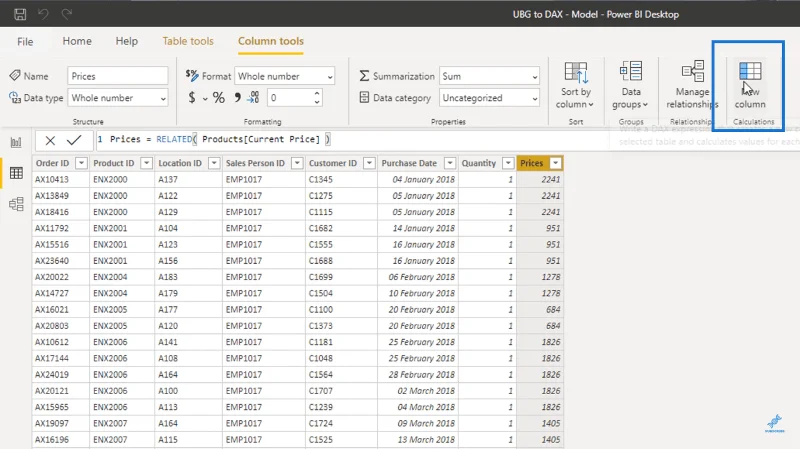Click the Redo arrow icon

[67, 14]
